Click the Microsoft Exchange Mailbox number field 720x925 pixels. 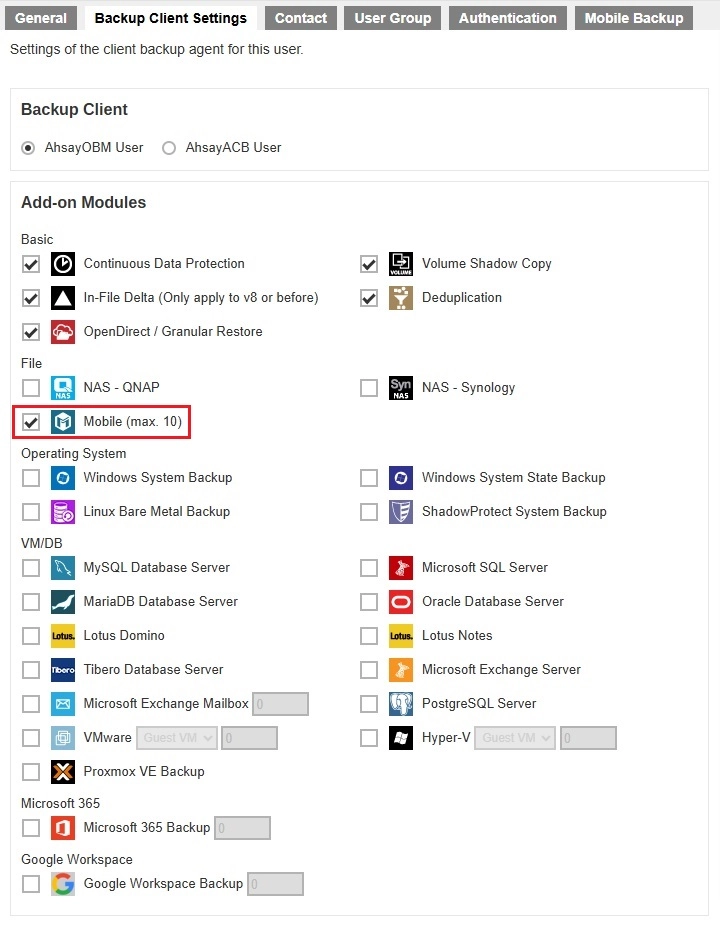[x=280, y=704]
